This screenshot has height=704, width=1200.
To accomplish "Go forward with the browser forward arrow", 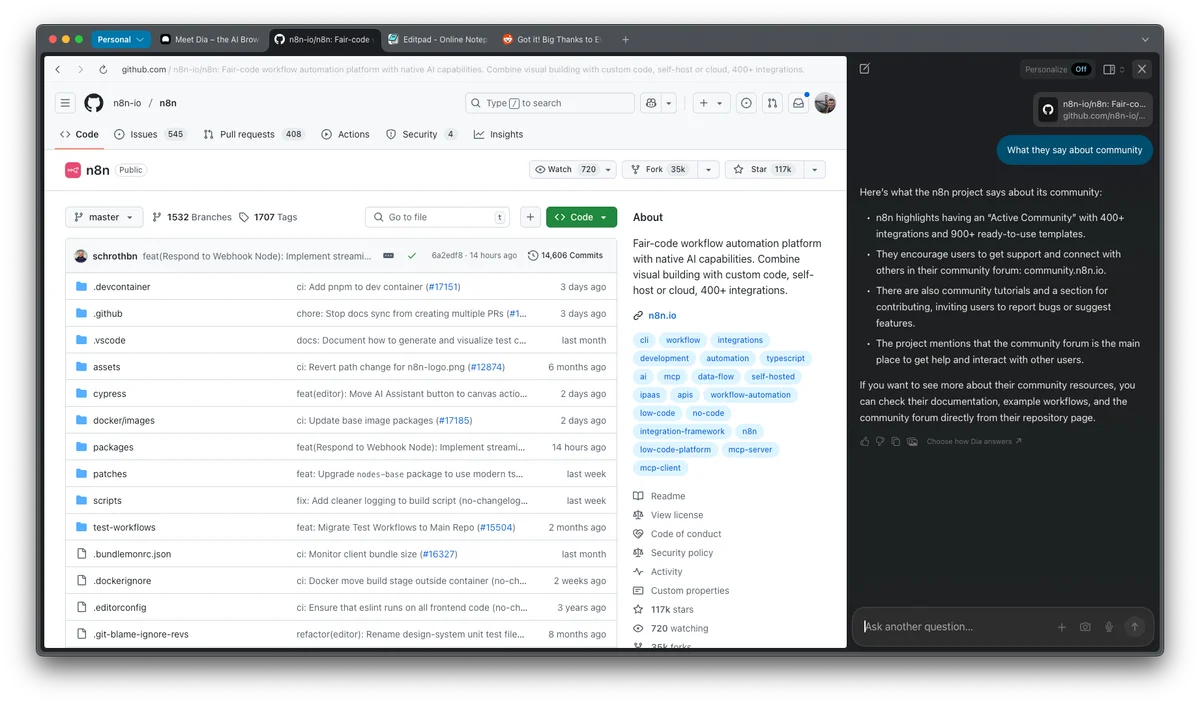I will tap(80, 70).
